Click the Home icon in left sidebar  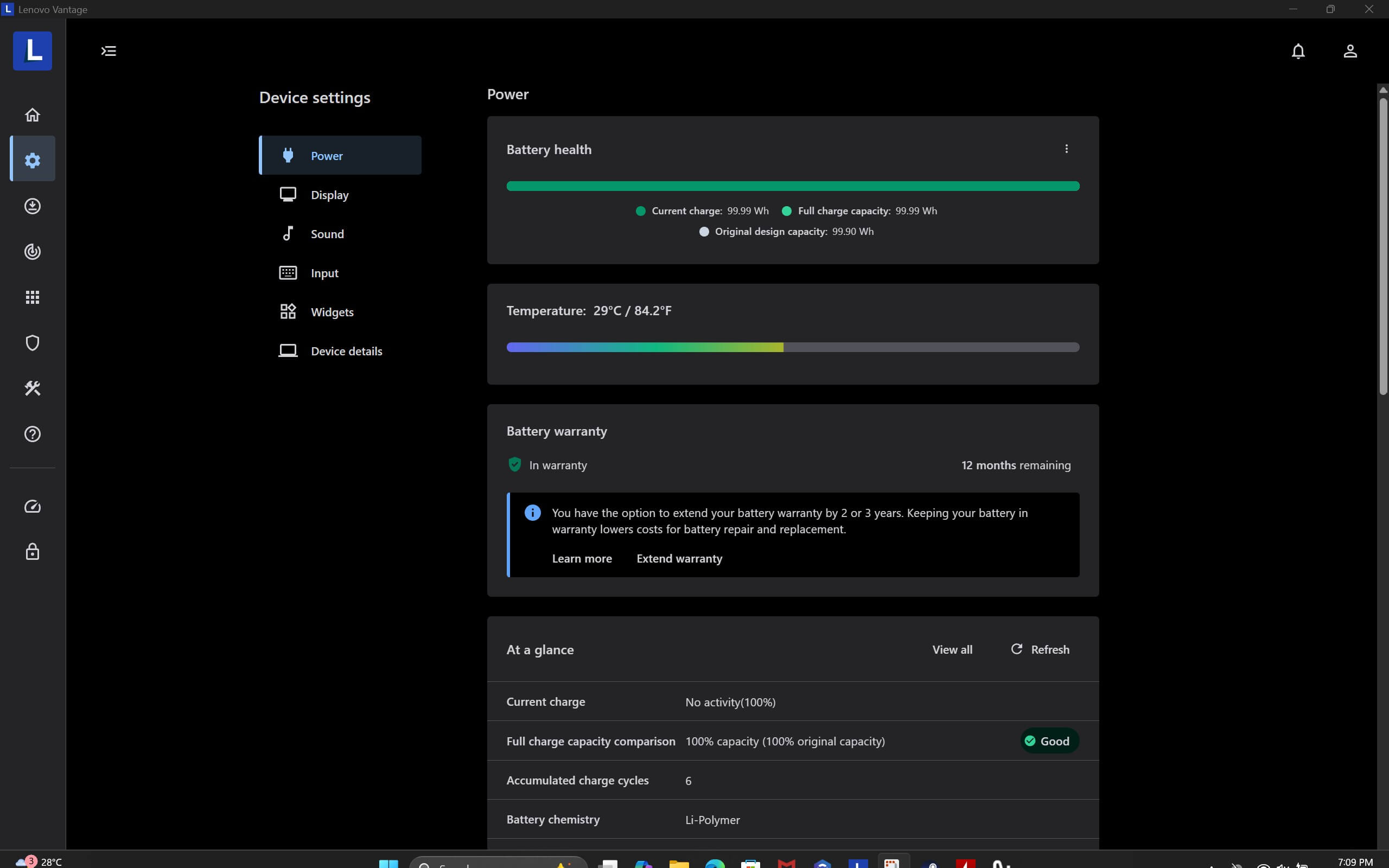tap(32, 115)
